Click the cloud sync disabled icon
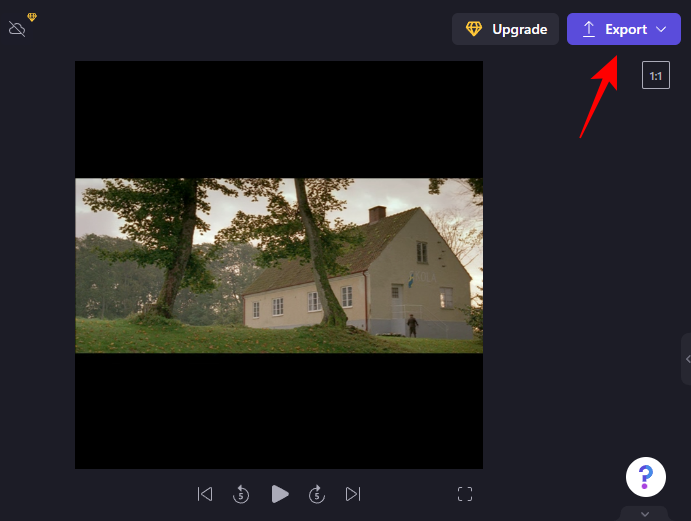The width and height of the screenshot is (691, 521). pyautogui.click(x=17, y=30)
